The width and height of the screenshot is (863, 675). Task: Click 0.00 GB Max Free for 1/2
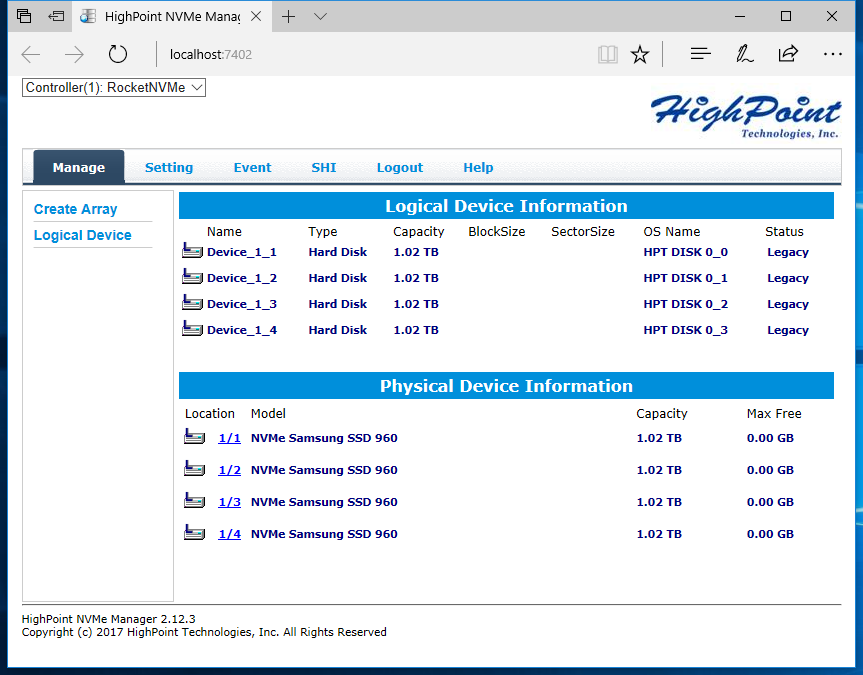tap(770, 470)
